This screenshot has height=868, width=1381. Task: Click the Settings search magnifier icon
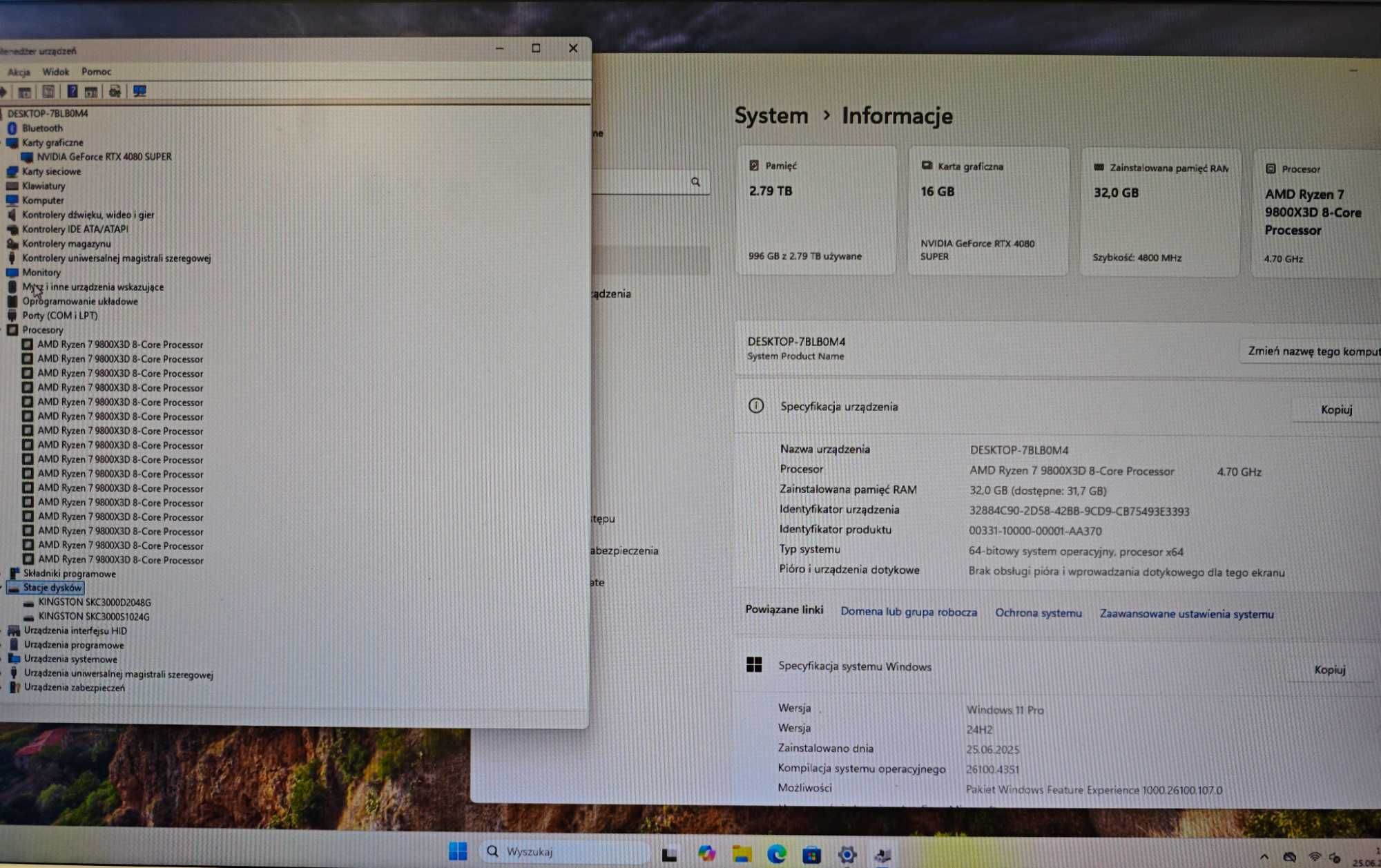pos(695,182)
